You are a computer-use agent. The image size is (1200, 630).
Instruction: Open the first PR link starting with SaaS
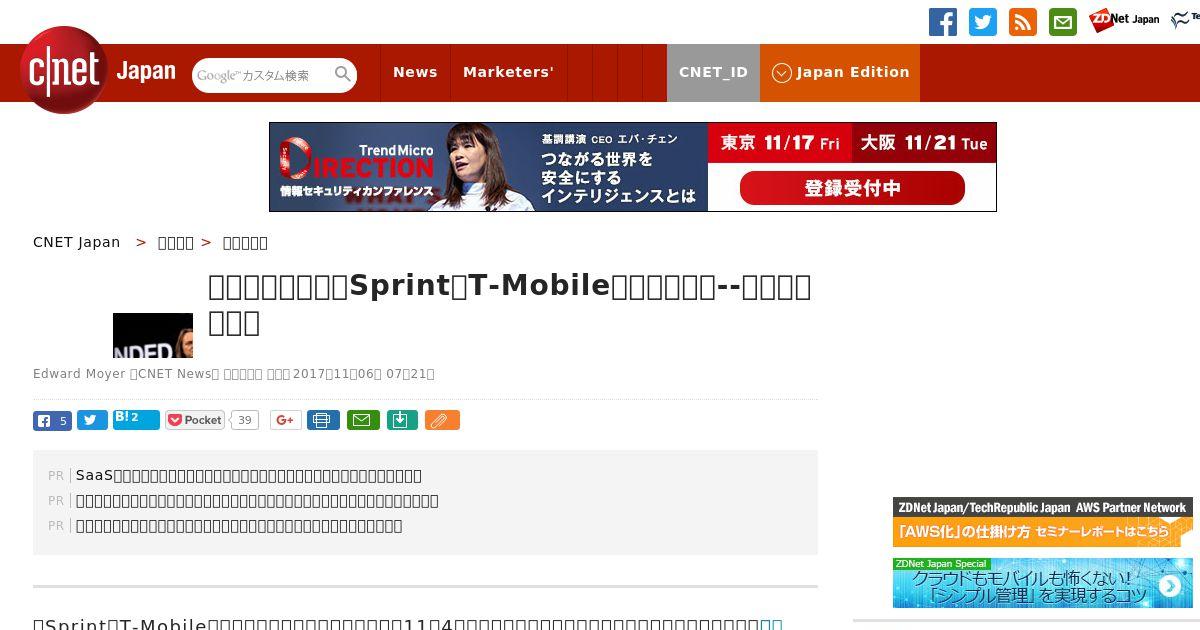(x=249, y=475)
